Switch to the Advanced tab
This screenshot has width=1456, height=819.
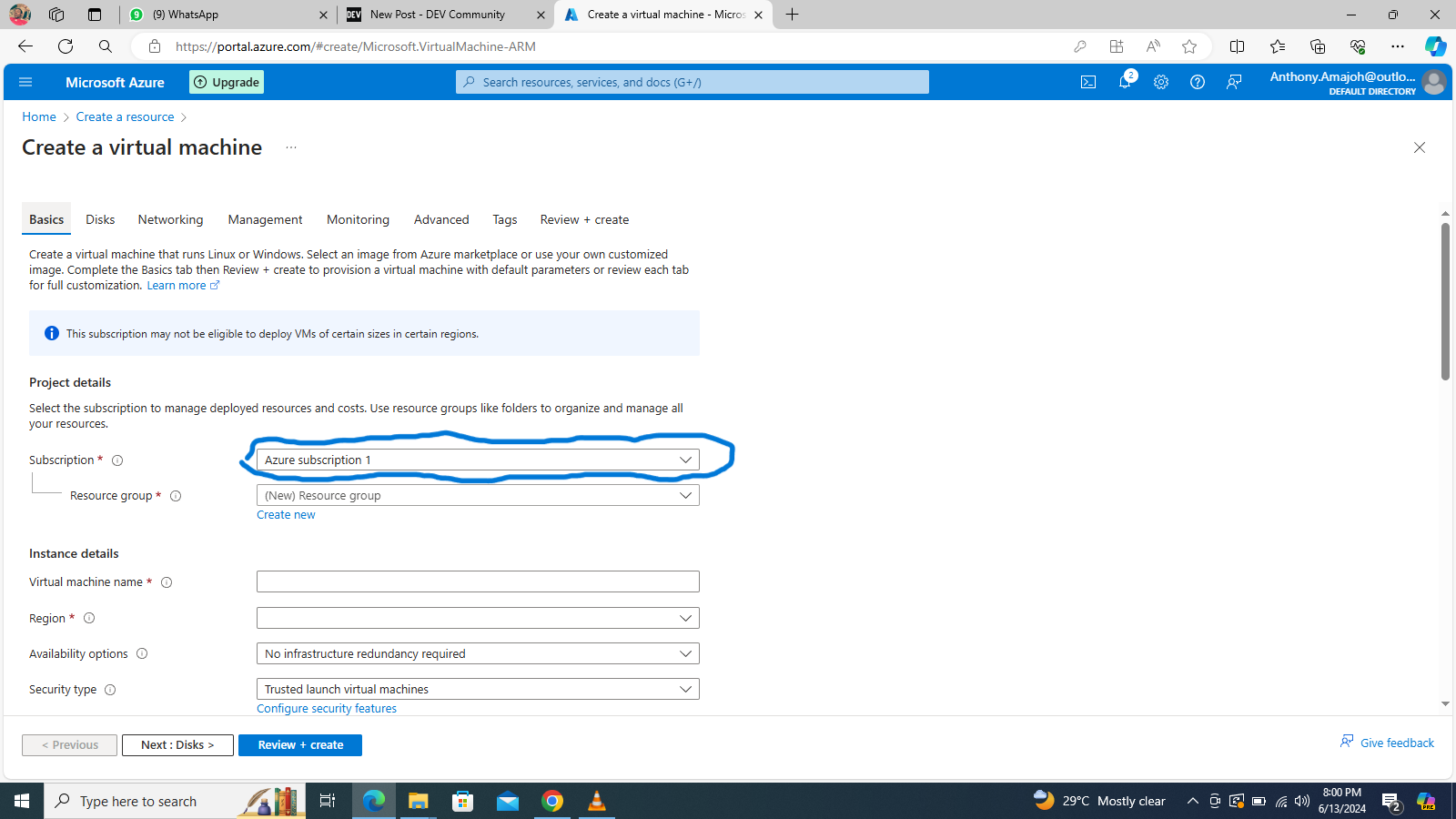pyautogui.click(x=441, y=219)
